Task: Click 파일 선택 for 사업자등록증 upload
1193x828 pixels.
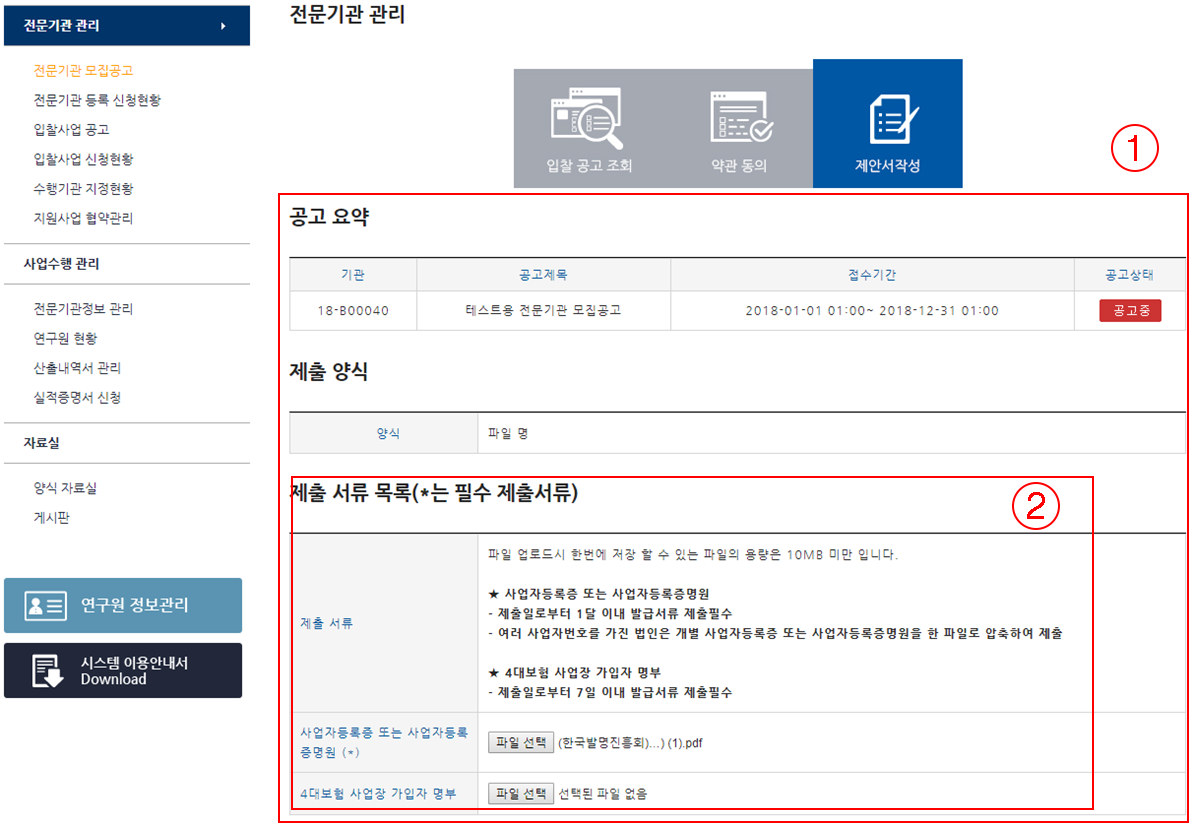Action: (520, 742)
